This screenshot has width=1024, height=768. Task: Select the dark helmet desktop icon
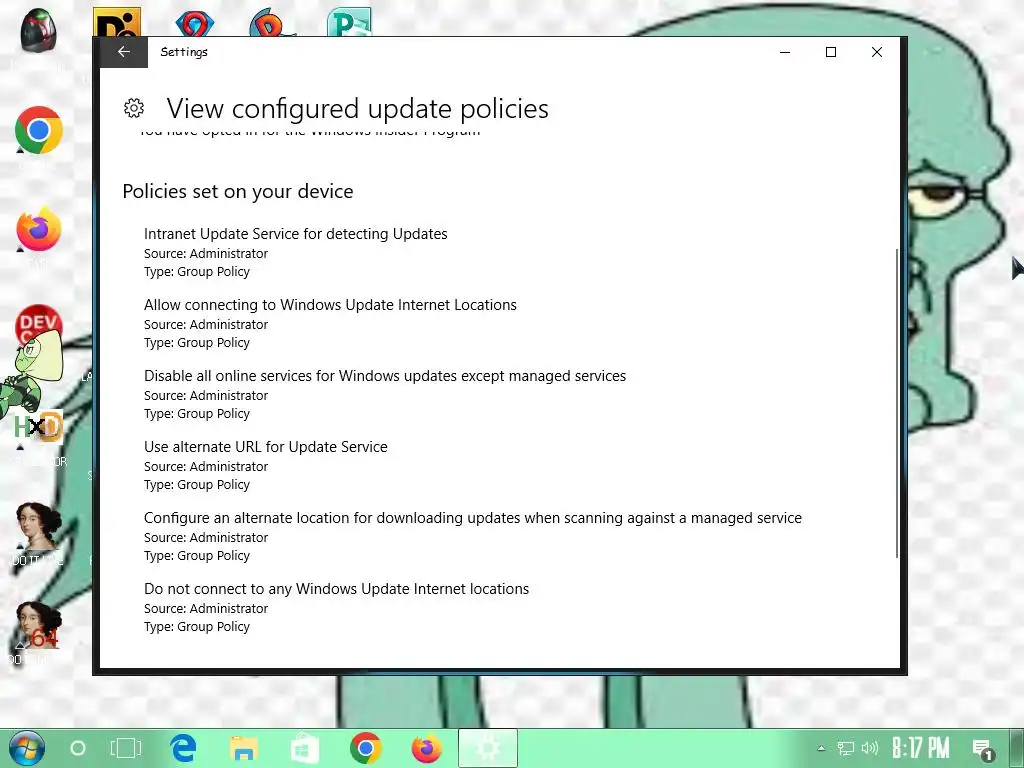click(x=38, y=31)
